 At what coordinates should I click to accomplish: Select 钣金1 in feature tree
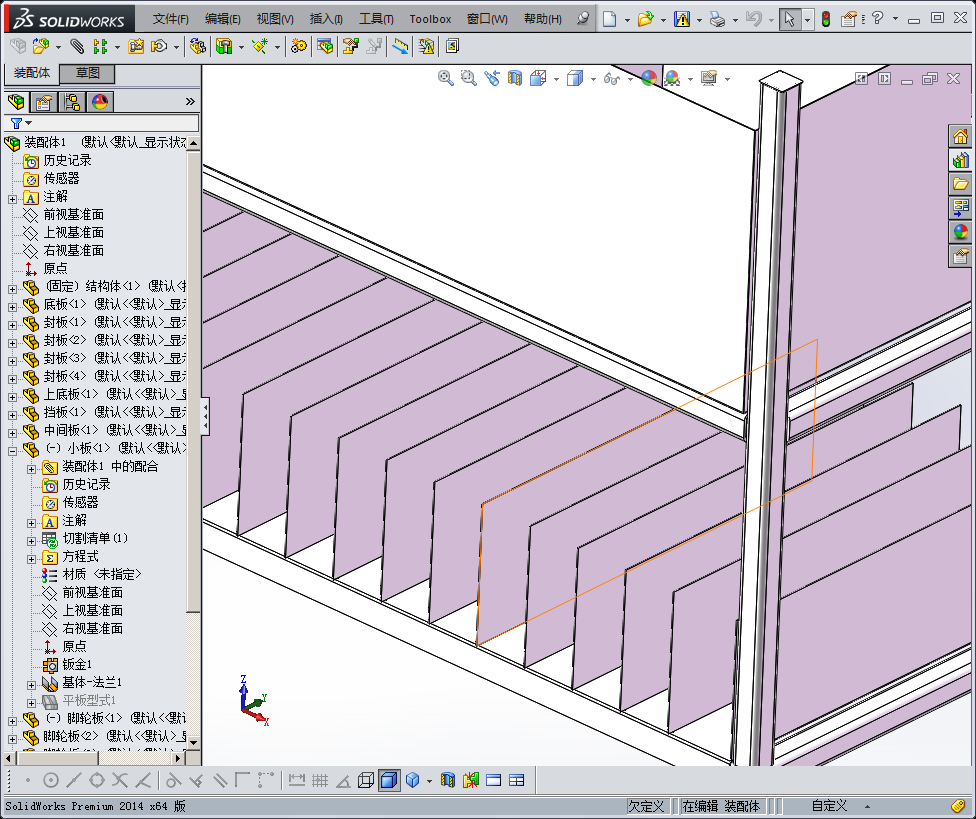[x=77, y=664]
